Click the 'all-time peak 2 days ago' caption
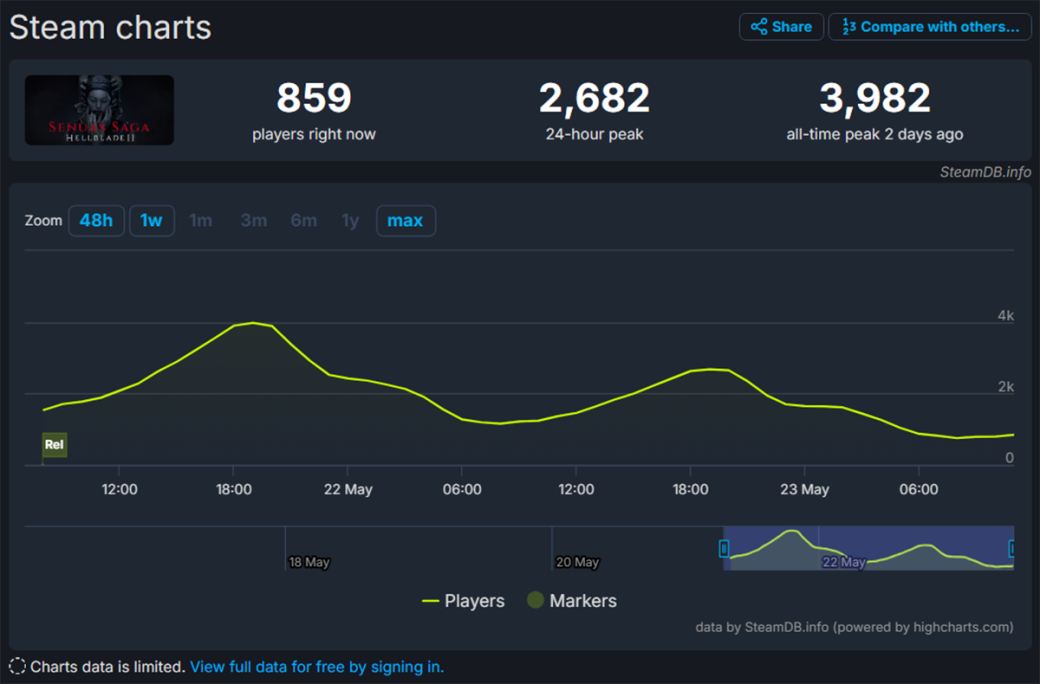Screen dimensions: 1040x684 click(875, 135)
